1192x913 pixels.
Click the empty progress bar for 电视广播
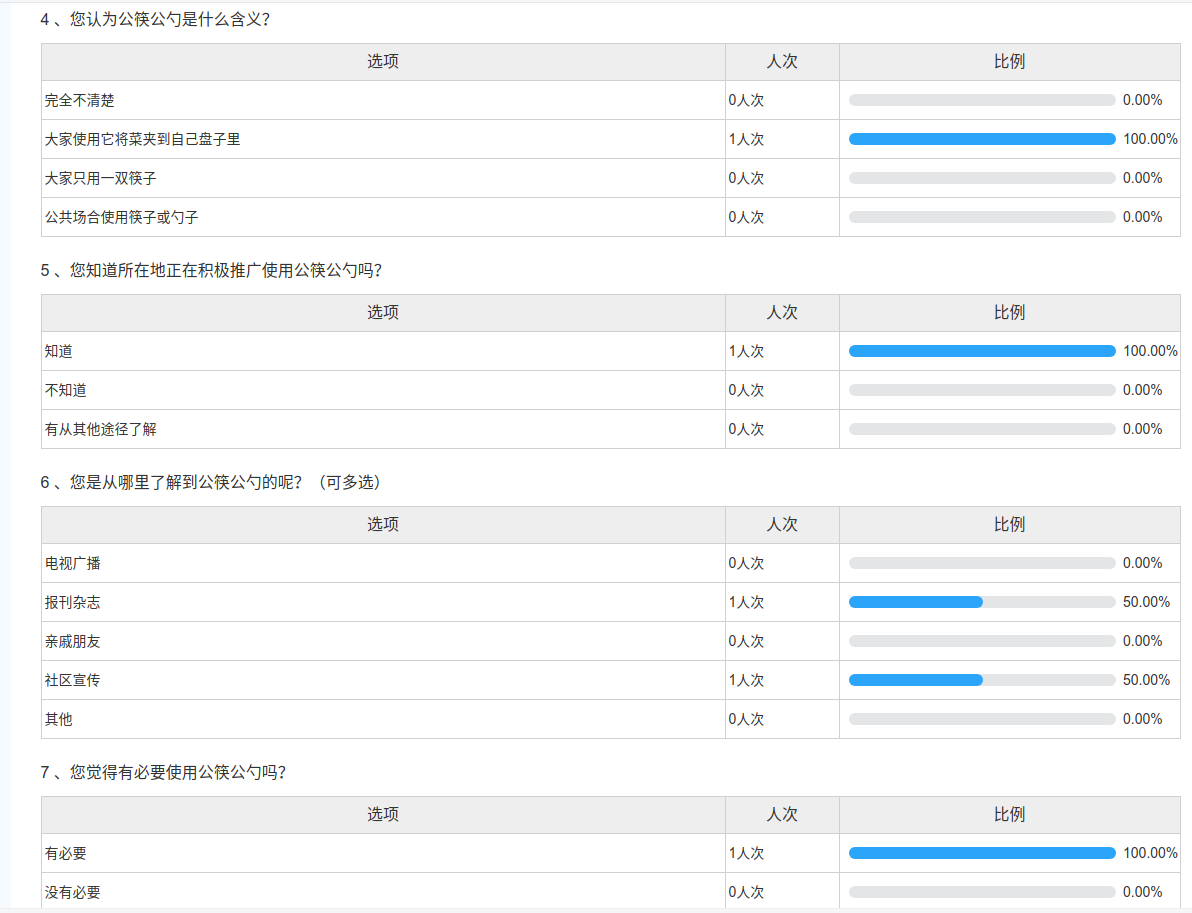tap(981, 563)
